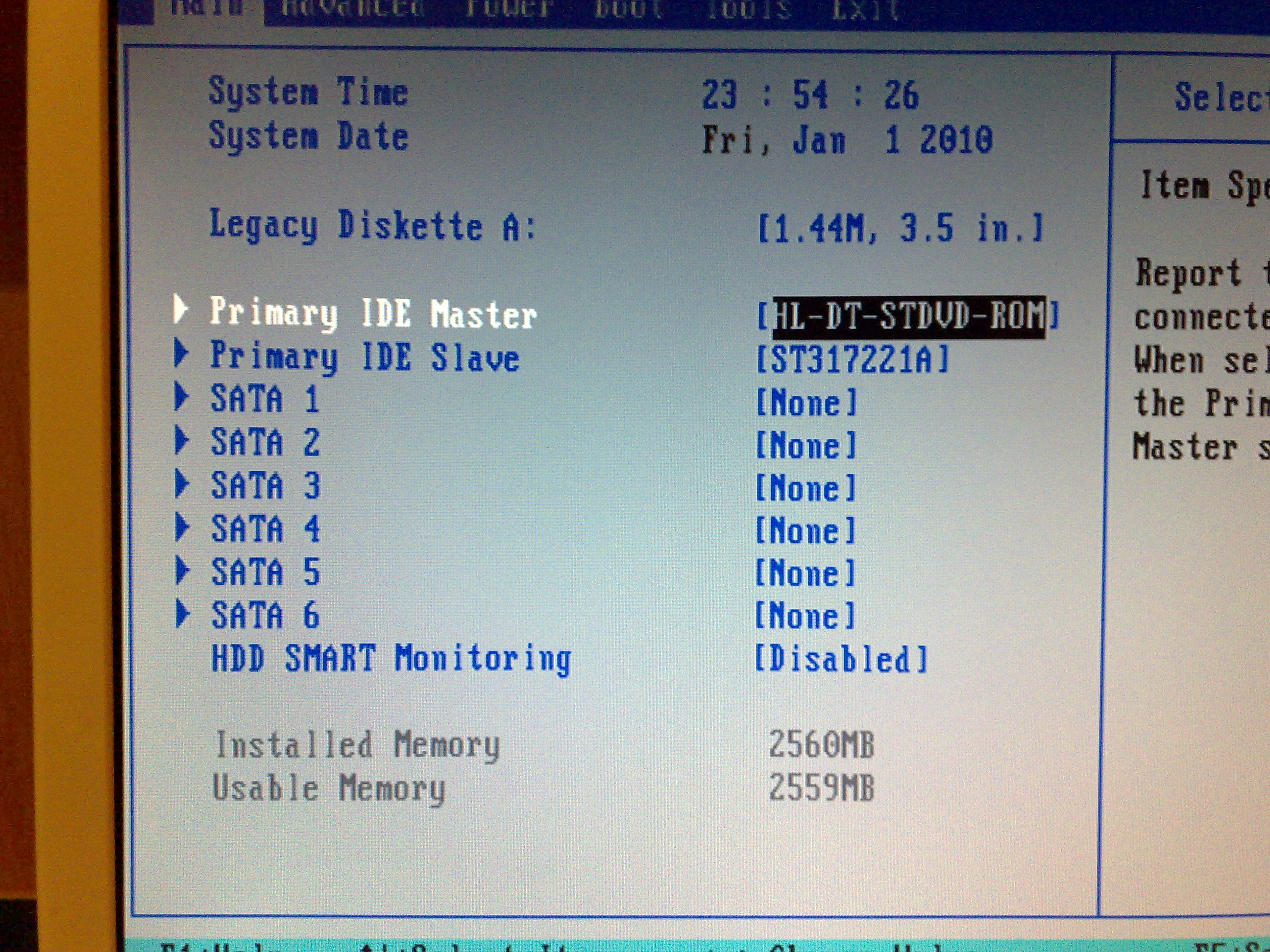Select the SATA 2 entry

pos(265,442)
